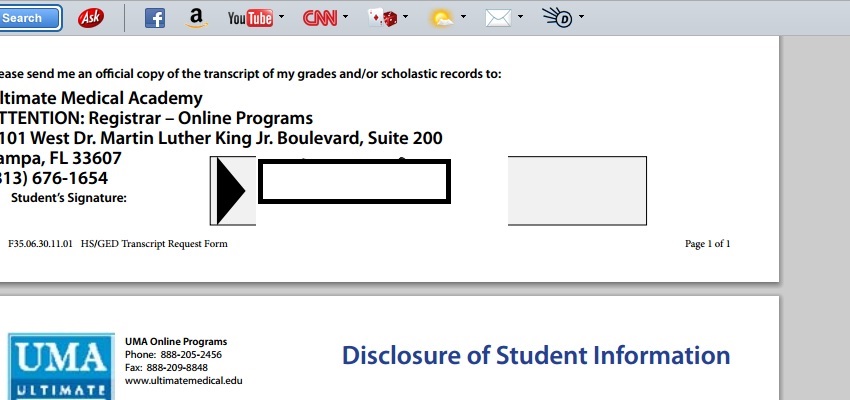This screenshot has width=850, height=400.
Task: Expand the YouTube dropdown arrow
Action: (x=281, y=16)
